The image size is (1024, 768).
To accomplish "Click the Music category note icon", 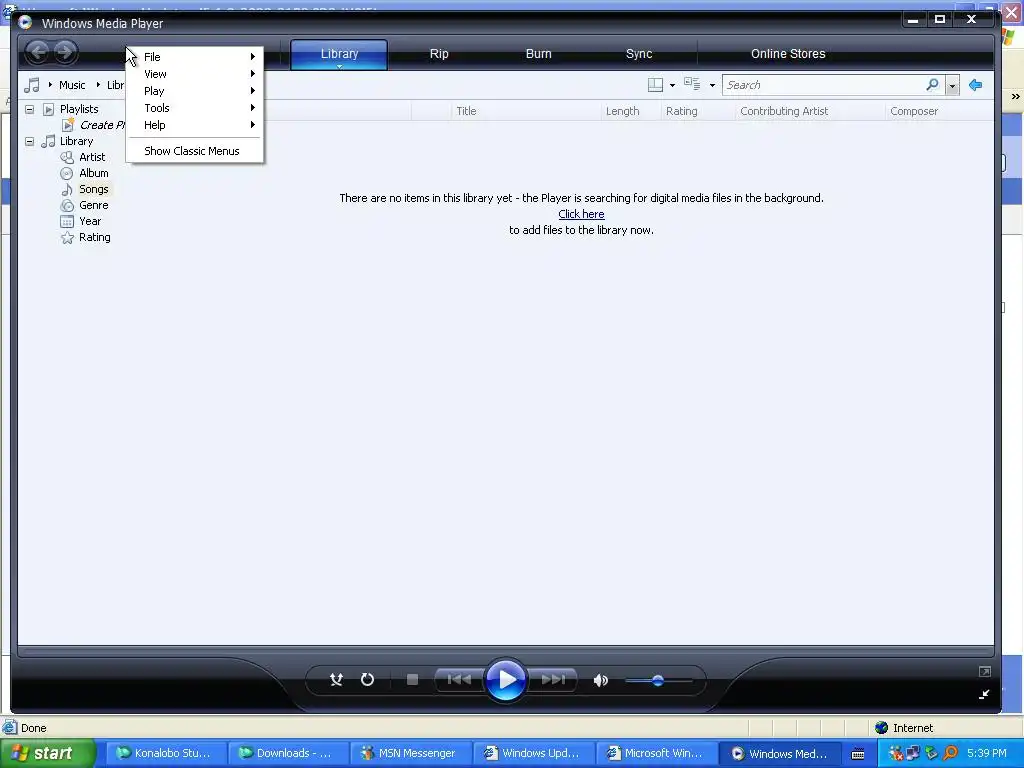I will point(31,85).
